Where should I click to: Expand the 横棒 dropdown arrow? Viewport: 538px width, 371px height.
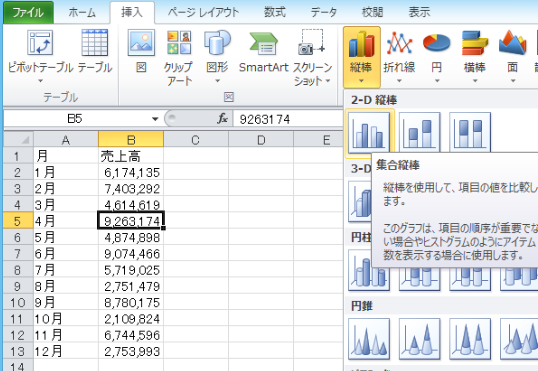(x=475, y=81)
